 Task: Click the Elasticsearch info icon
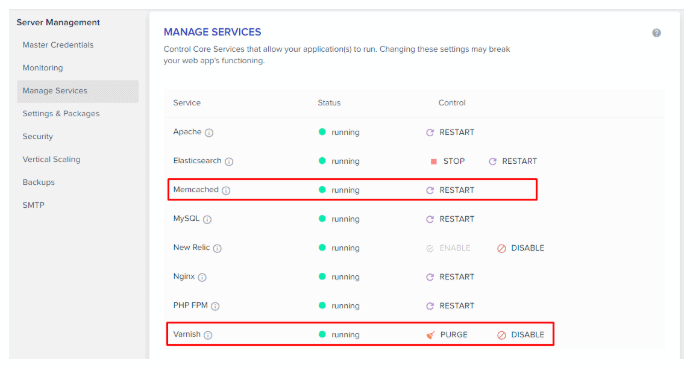(229, 161)
